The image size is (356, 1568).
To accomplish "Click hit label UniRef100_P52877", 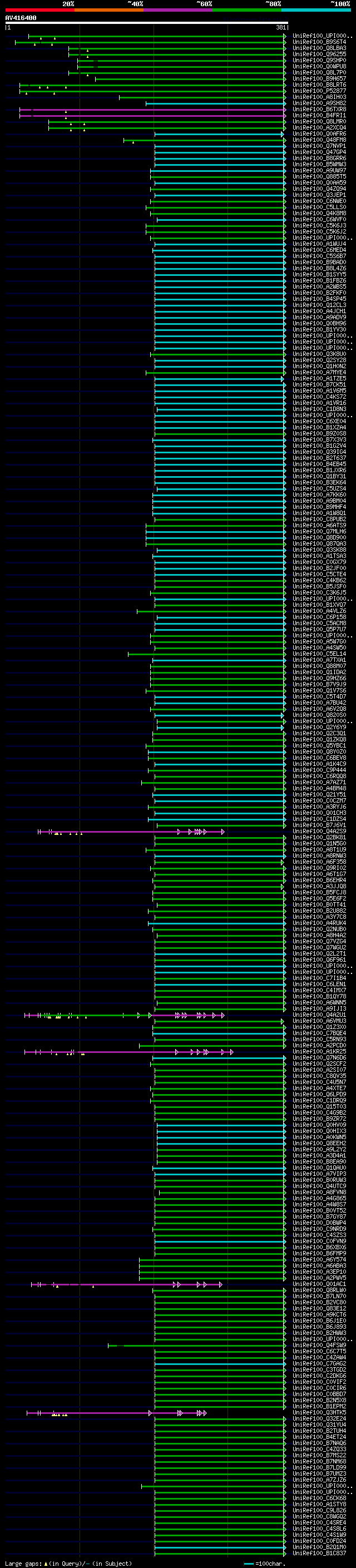I will (x=319, y=91).
